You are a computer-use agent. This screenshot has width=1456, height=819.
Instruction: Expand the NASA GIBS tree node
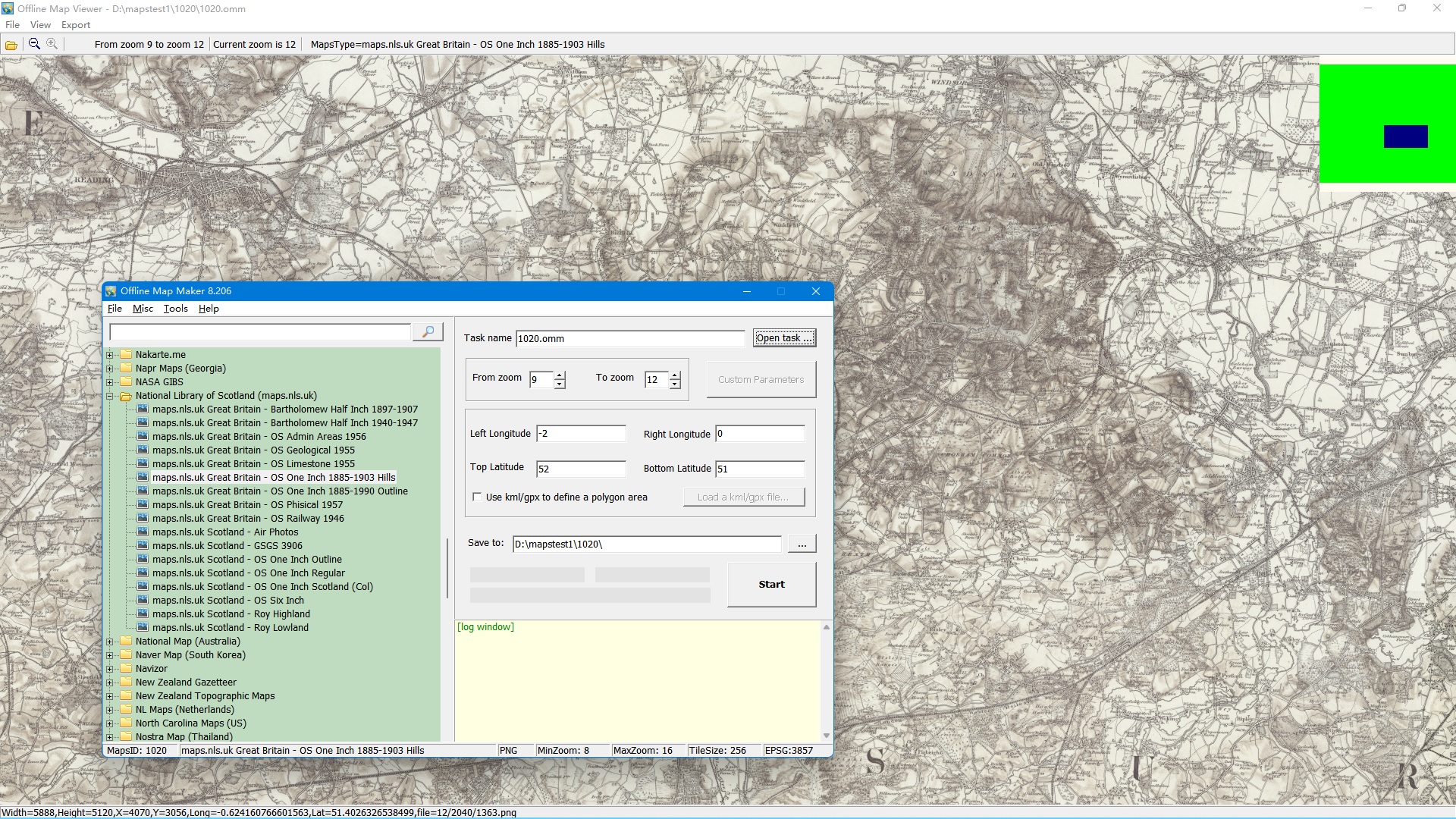tap(110, 381)
